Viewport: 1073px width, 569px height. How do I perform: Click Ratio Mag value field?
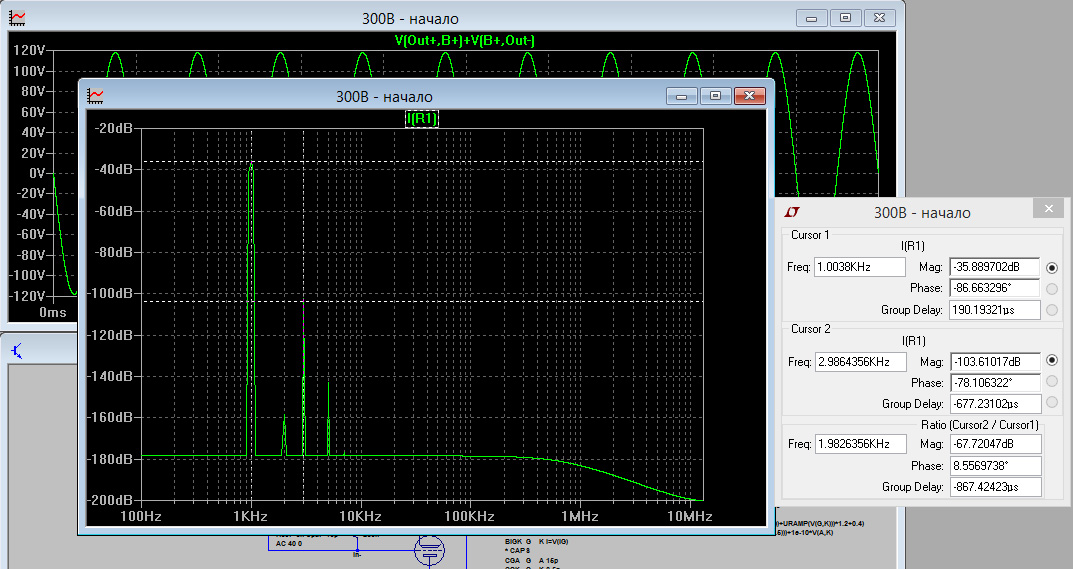pos(994,444)
